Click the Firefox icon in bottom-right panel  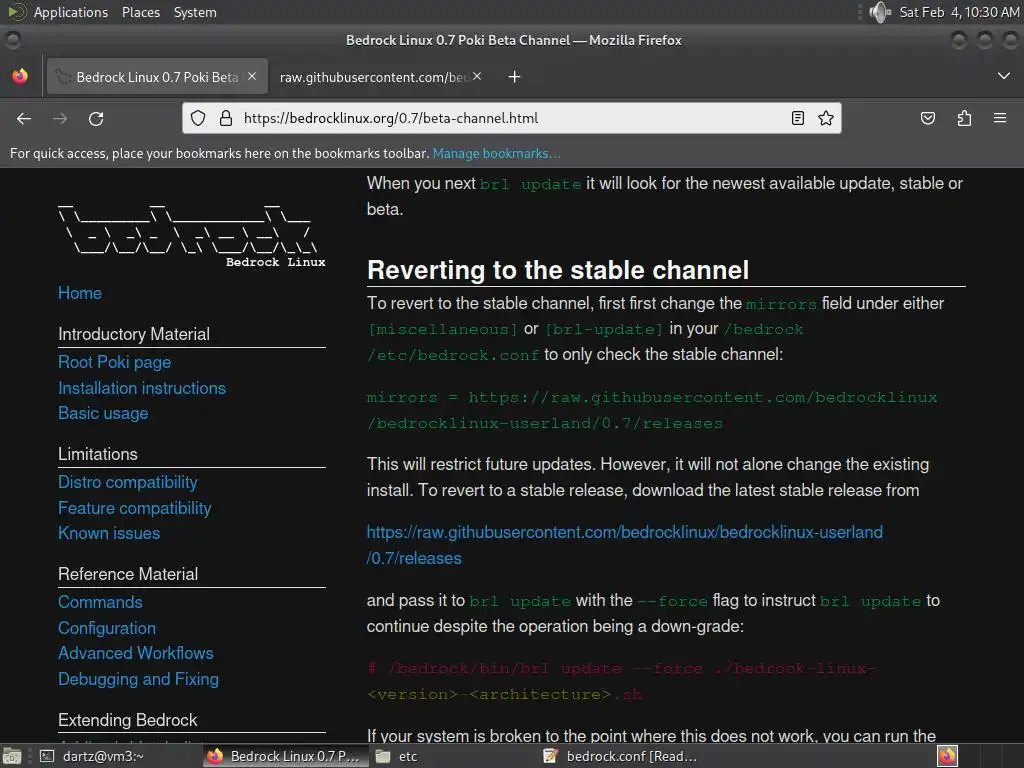pyautogui.click(x=947, y=756)
